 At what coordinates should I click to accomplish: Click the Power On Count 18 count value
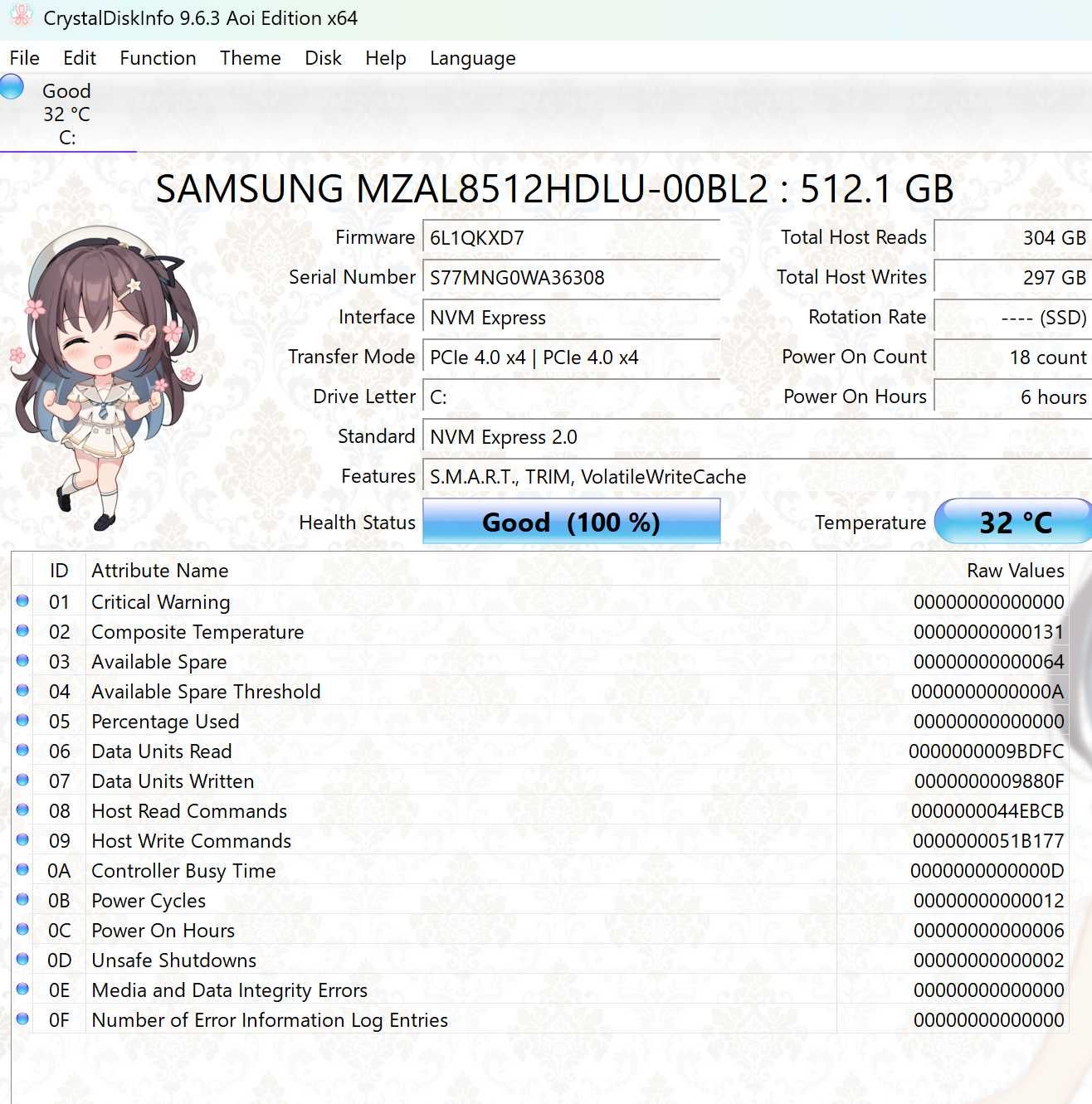click(1013, 357)
